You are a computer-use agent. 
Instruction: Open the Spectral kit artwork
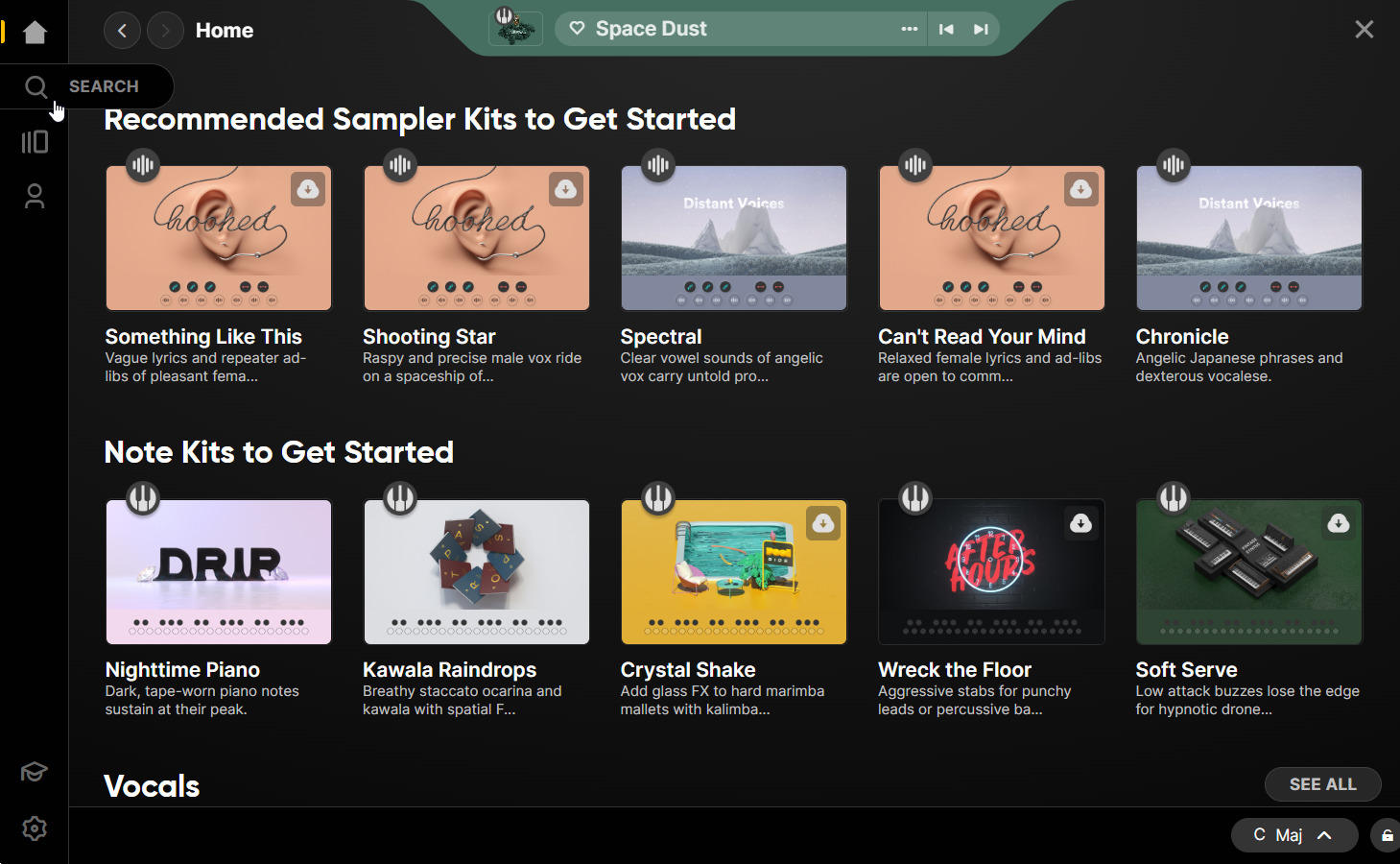pos(734,238)
